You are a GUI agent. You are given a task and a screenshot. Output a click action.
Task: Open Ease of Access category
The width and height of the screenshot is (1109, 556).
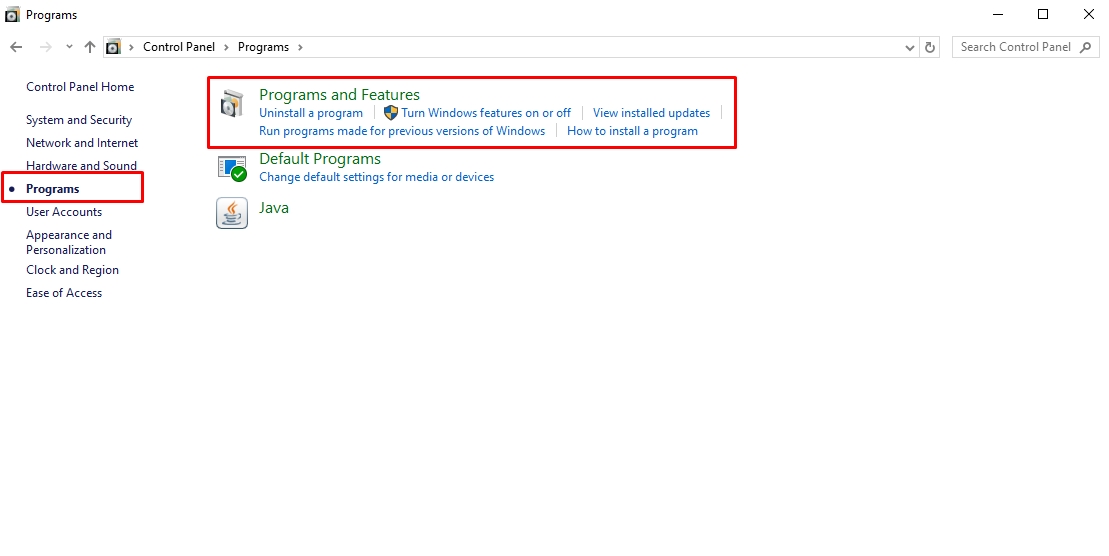(64, 293)
